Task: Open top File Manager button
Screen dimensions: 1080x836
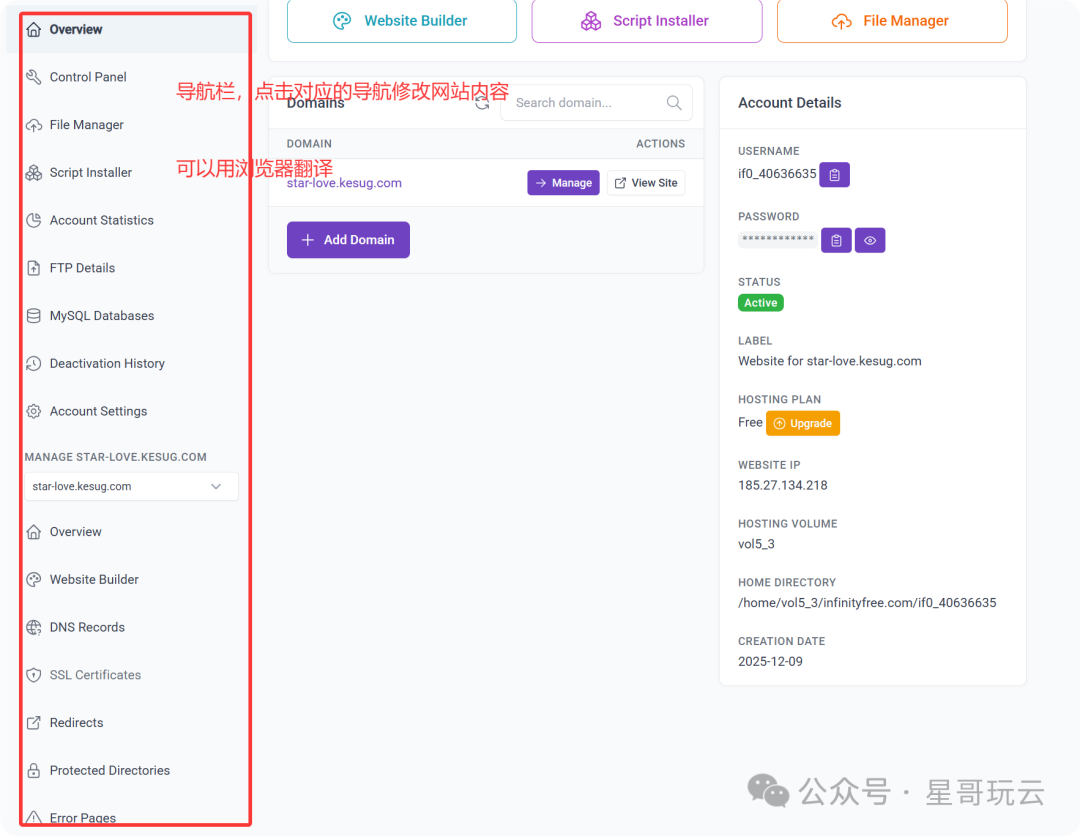Action: pos(892,21)
